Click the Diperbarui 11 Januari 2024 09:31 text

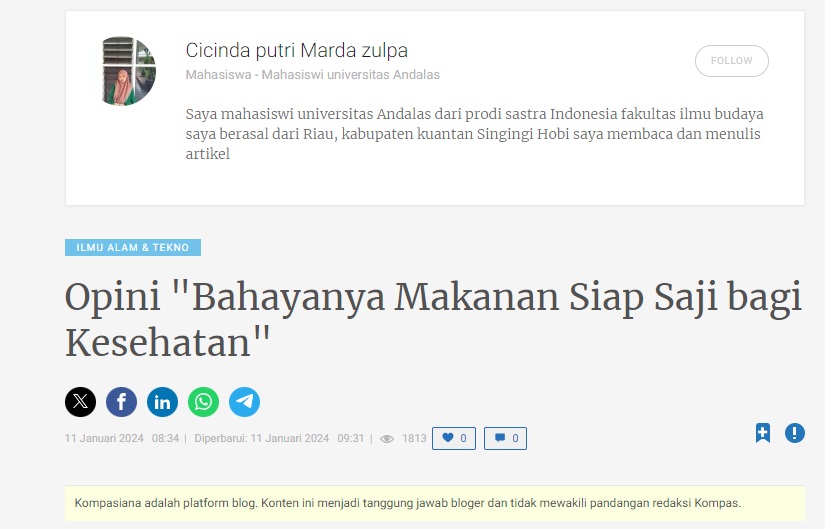tap(279, 438)
